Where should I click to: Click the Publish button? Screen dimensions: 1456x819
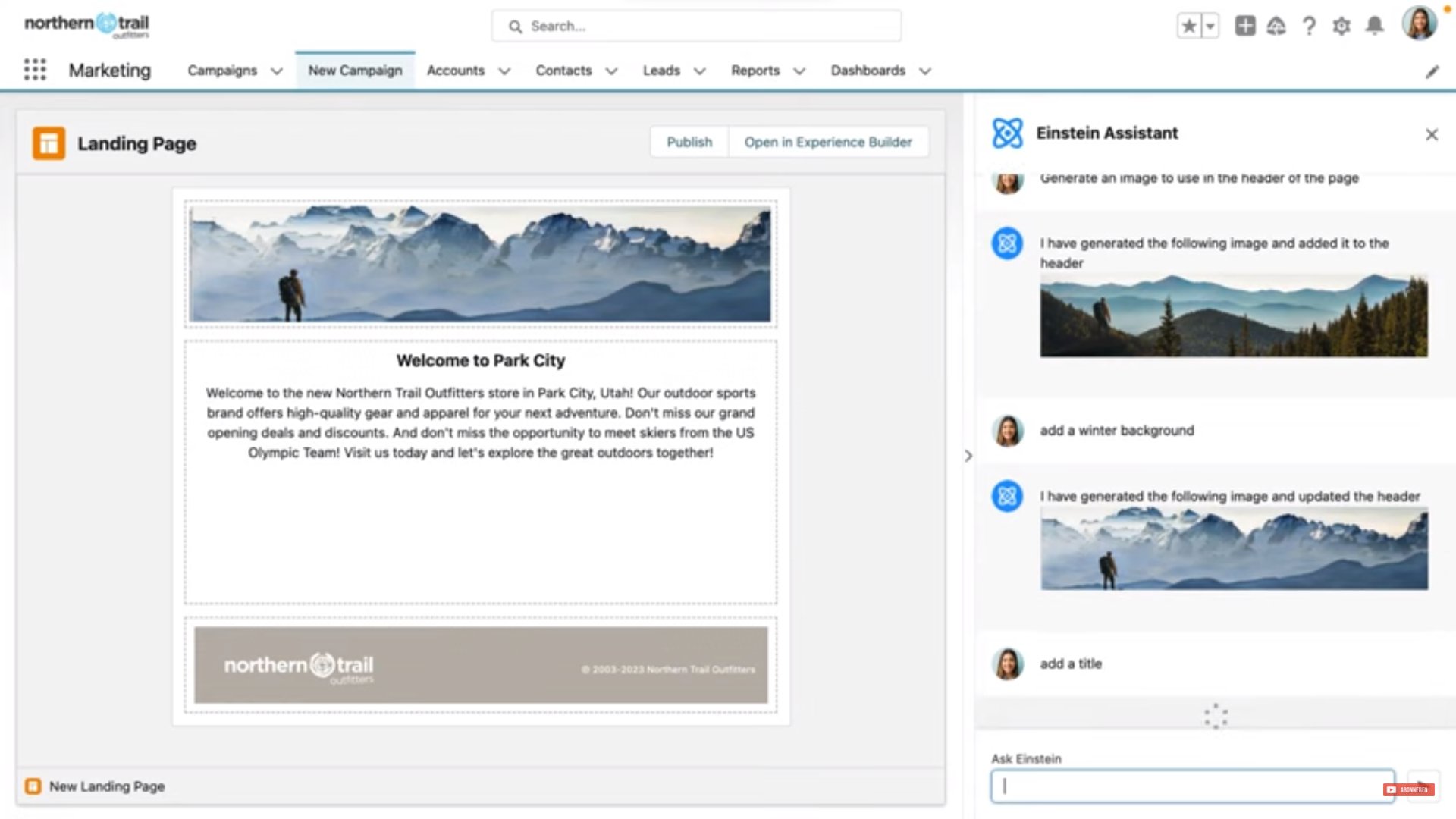tap(690, 142)
